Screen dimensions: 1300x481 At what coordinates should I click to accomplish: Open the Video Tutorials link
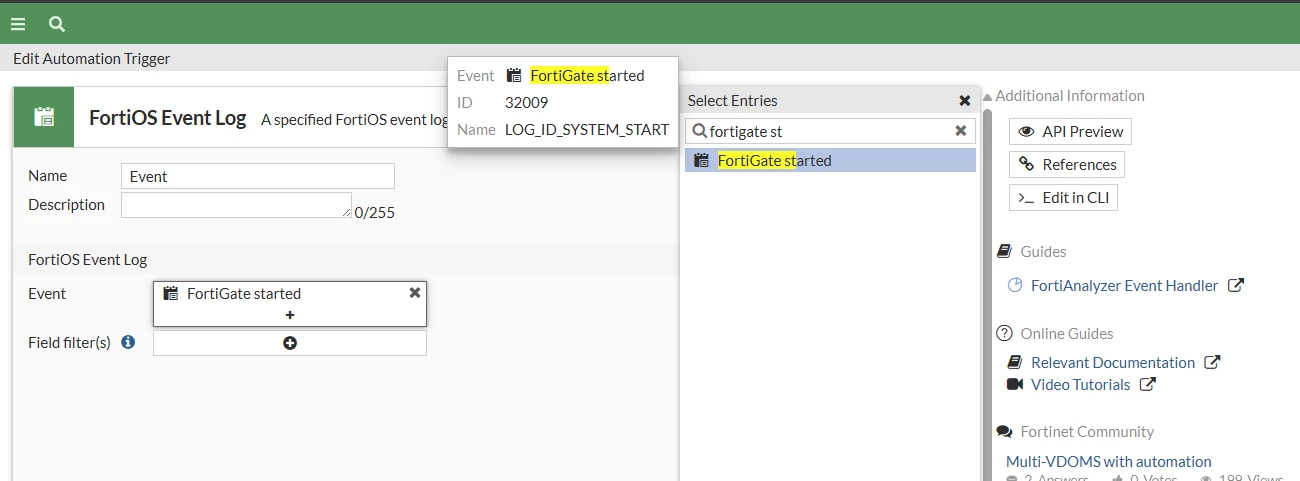pos(1080,384)
